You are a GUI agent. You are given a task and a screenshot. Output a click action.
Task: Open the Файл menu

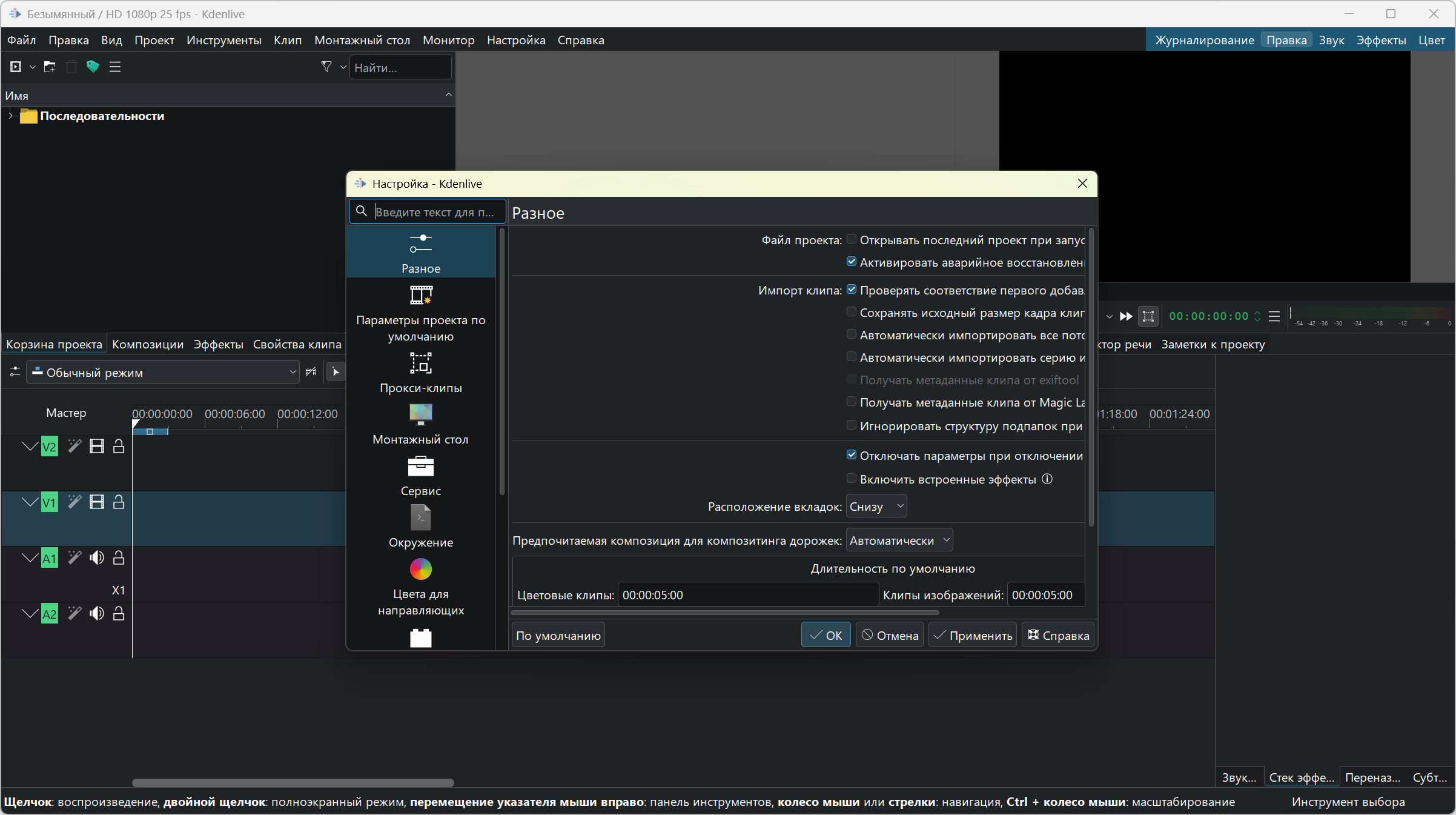(21, 40)
